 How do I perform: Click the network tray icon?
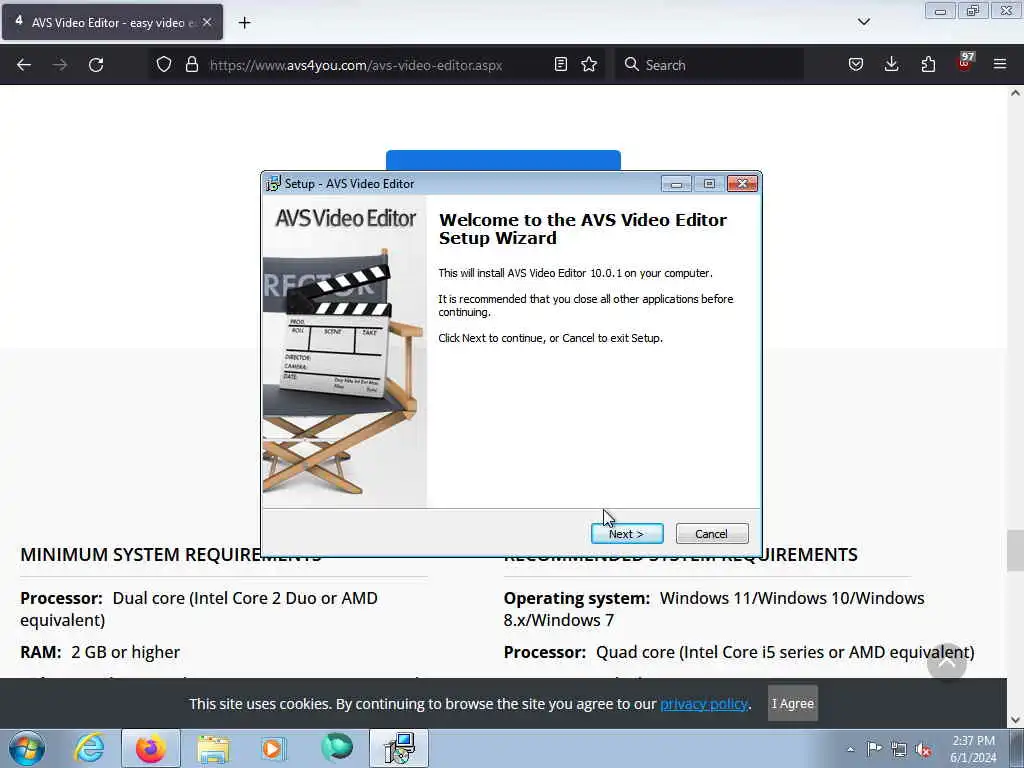click(899, 749)
